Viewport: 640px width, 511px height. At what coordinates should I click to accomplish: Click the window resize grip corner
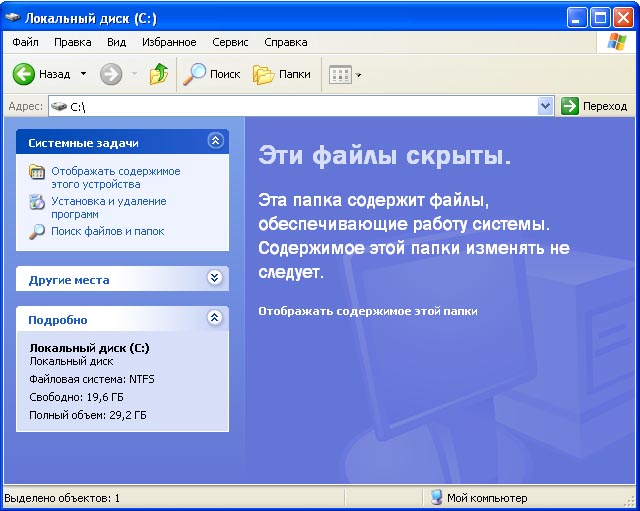pos(631,500)
